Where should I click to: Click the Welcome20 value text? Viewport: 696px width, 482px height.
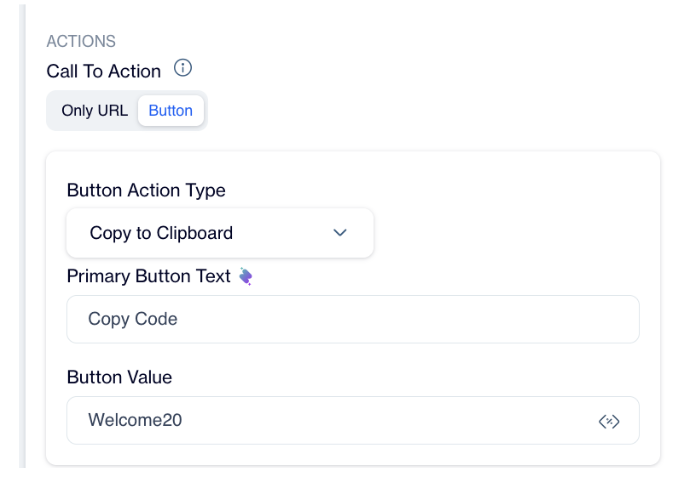[x=135, y=421]
